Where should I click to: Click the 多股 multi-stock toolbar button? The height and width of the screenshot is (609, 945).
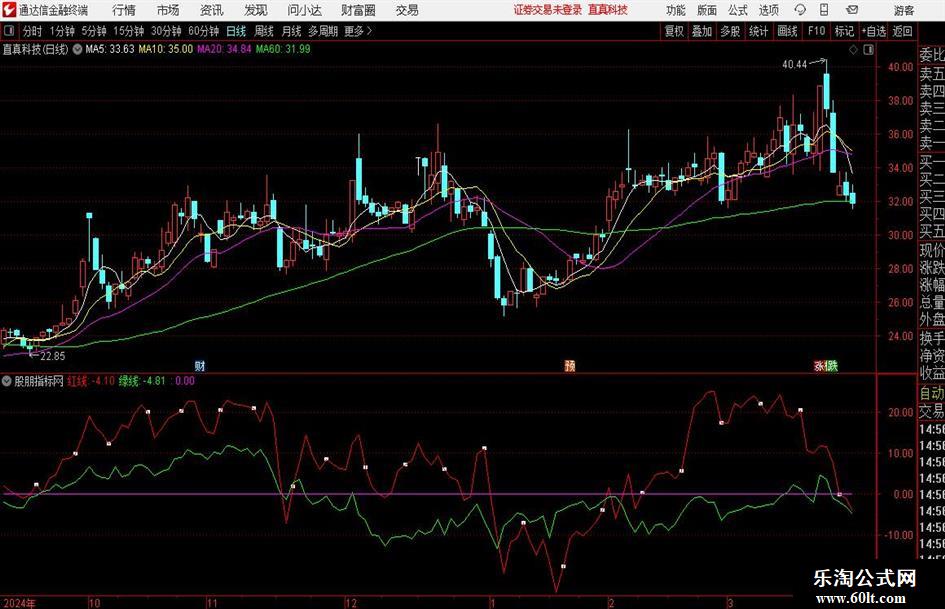click(730, 31)
